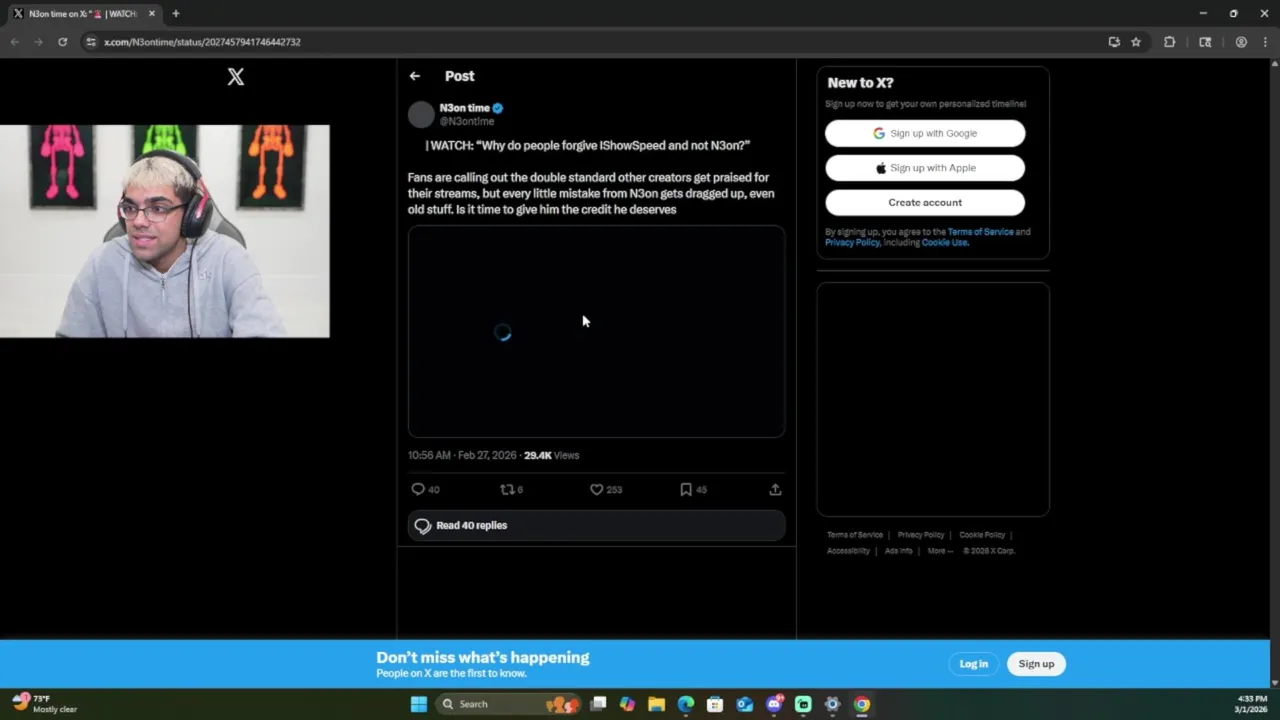
Task: Open Google Chrome from the taskbar
Action: pyautogui.click(x=861, y=704)
